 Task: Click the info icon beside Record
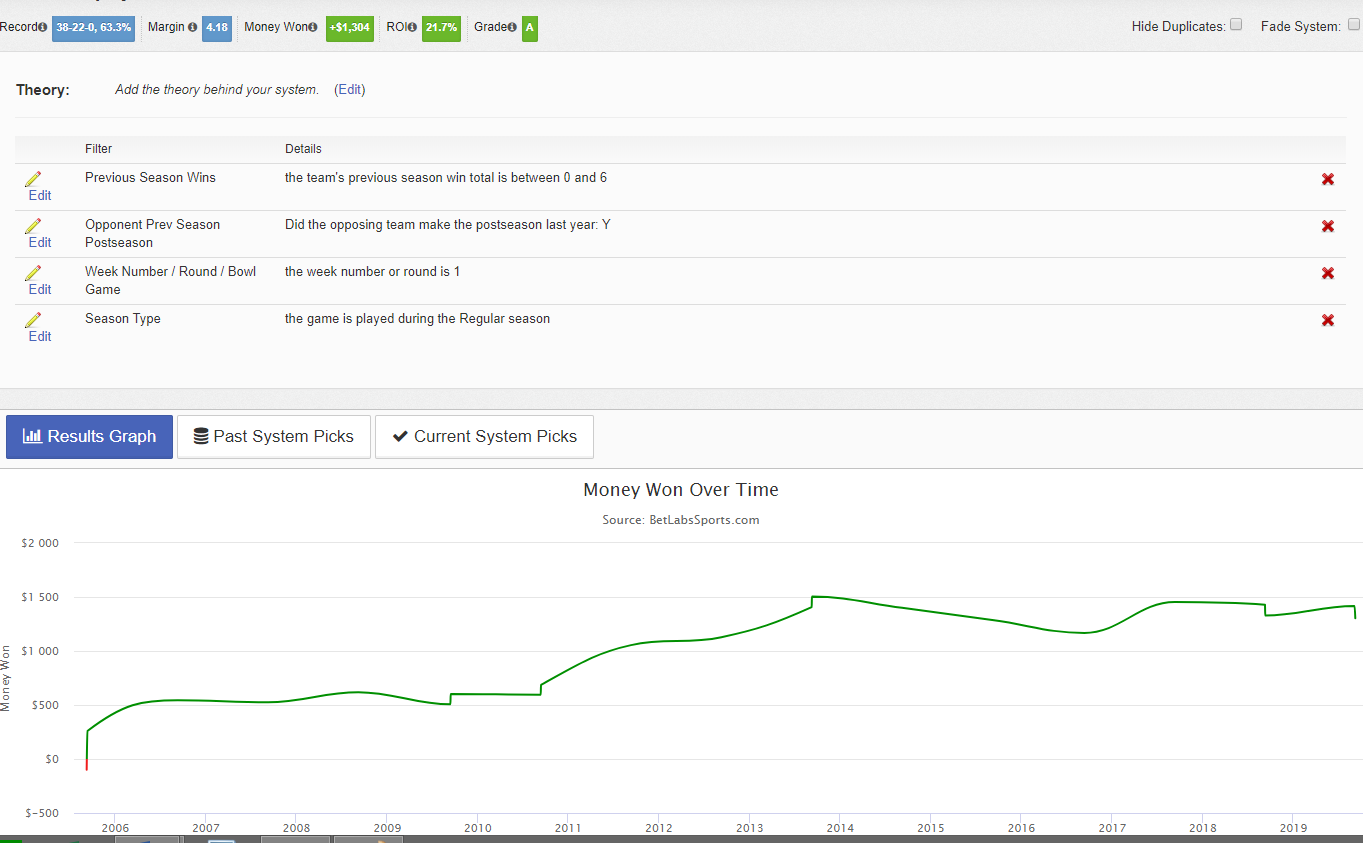pyautogui.click(x=43, y=27)
